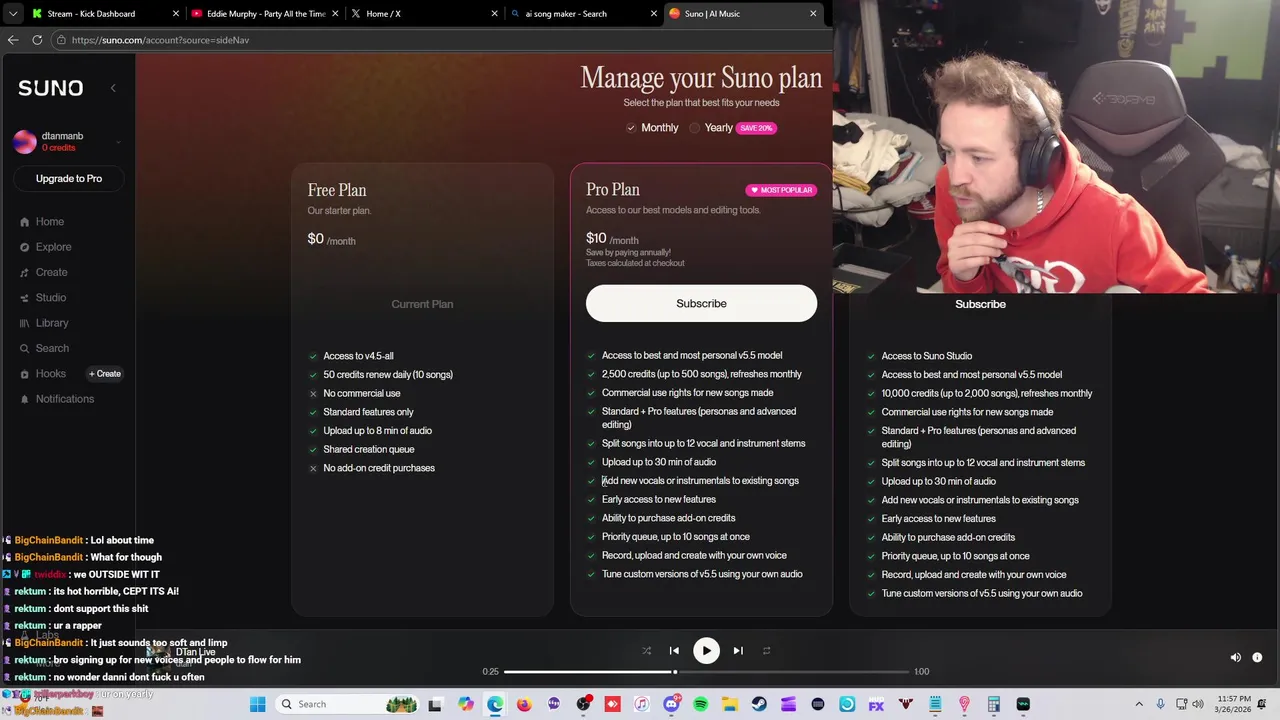This screenshot has height=720, width=1280.
Task: Open the browser tab list dropdown
Action: pos(12,14)
